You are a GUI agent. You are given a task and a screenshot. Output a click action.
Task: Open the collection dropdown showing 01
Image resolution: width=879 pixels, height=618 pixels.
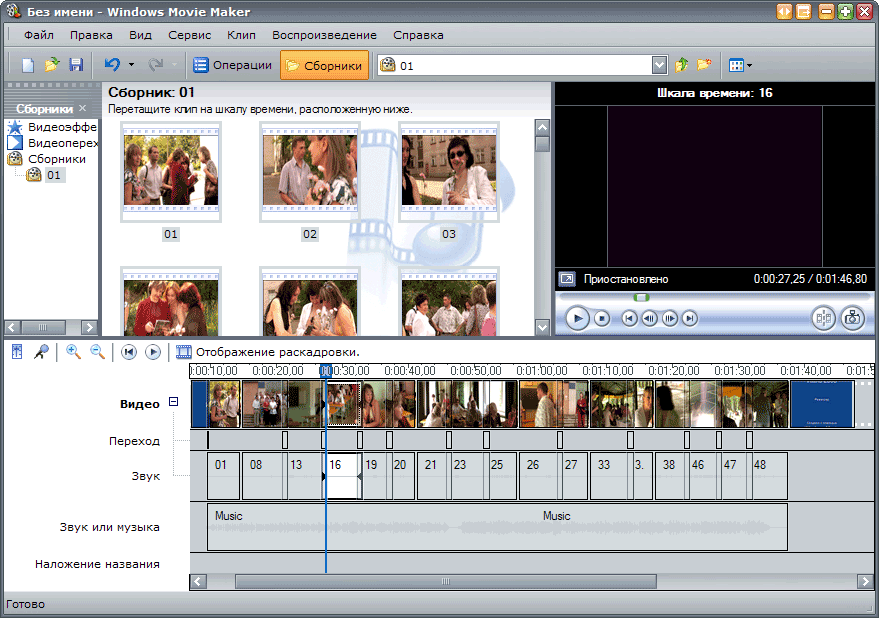tap(659, 65)
